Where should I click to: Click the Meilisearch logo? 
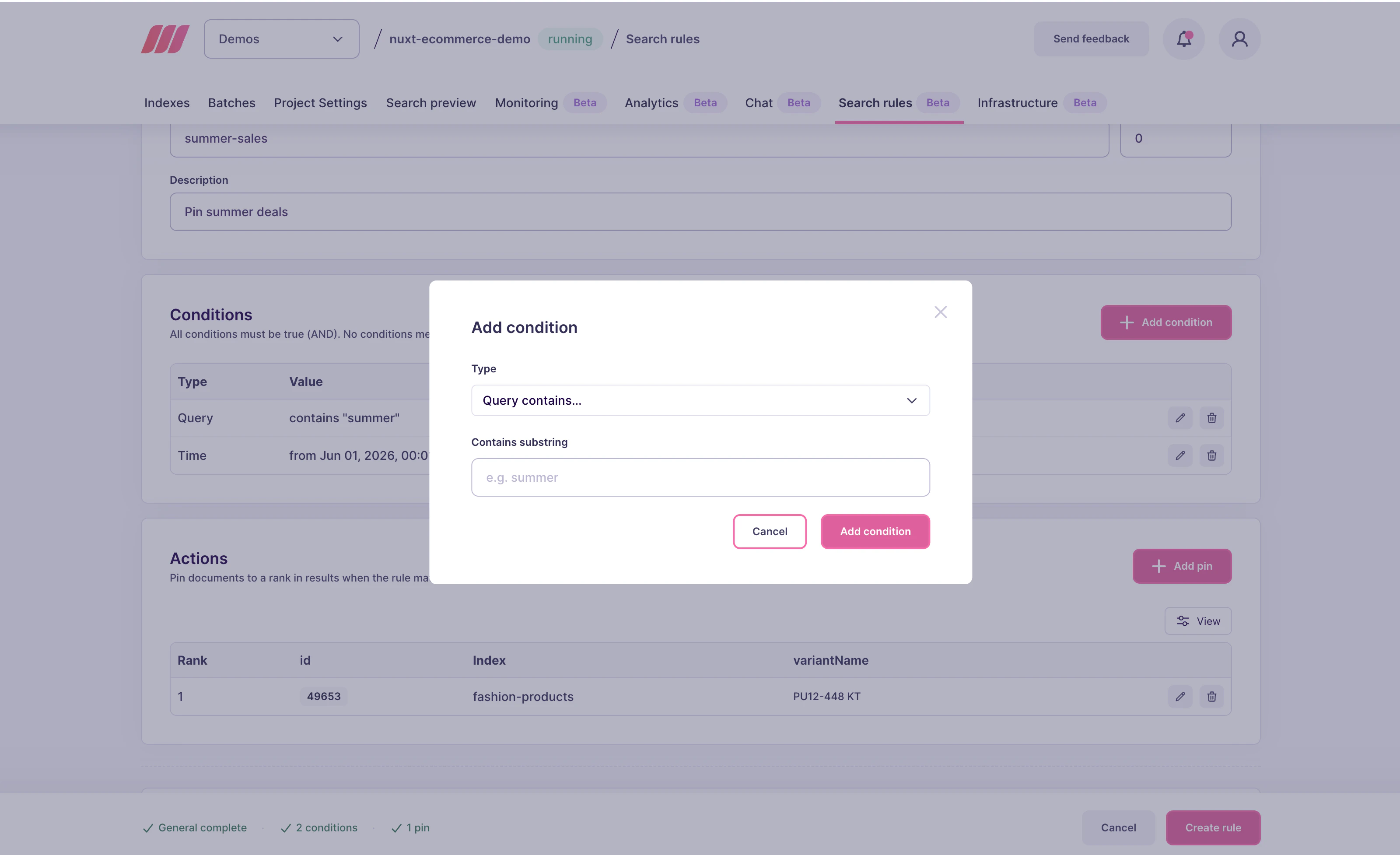(165, 39)
